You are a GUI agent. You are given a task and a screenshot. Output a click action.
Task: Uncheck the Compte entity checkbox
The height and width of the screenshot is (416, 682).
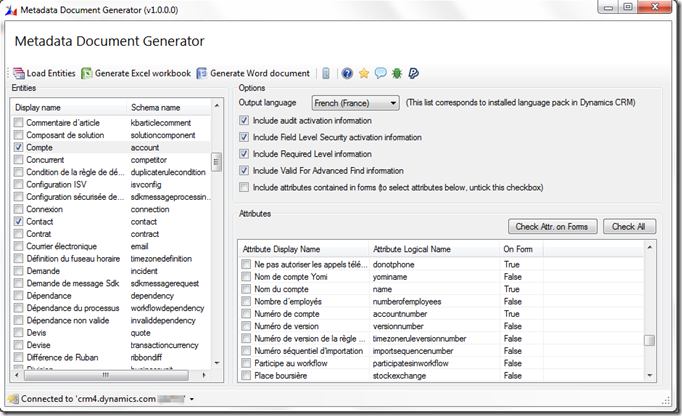point(18,146)
